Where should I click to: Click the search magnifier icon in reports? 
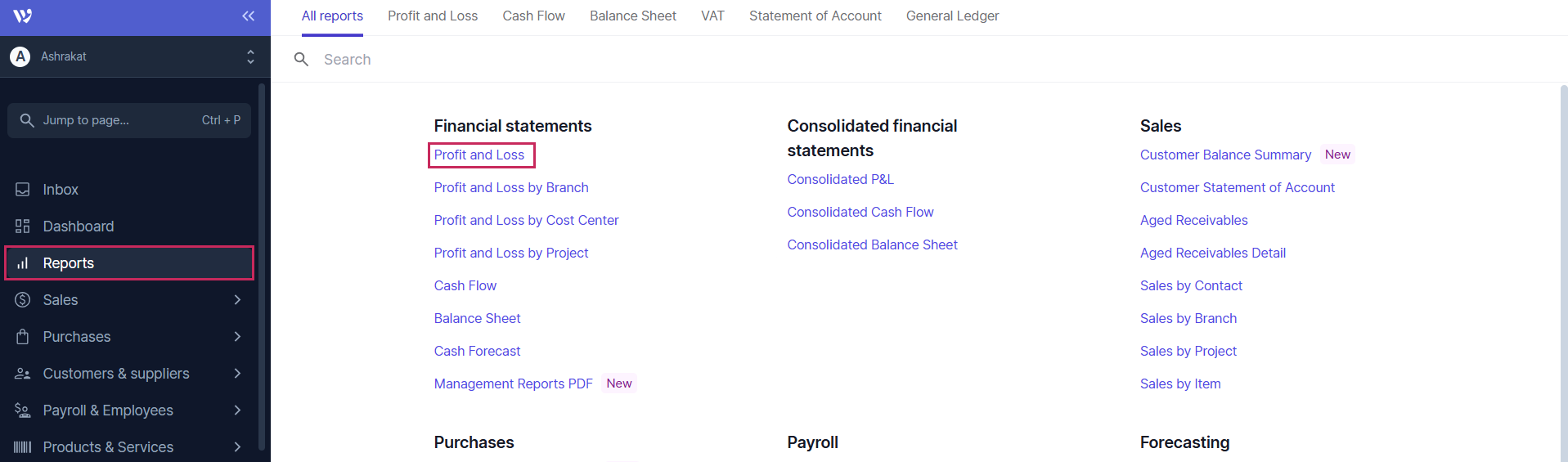(x=301, y=60)
